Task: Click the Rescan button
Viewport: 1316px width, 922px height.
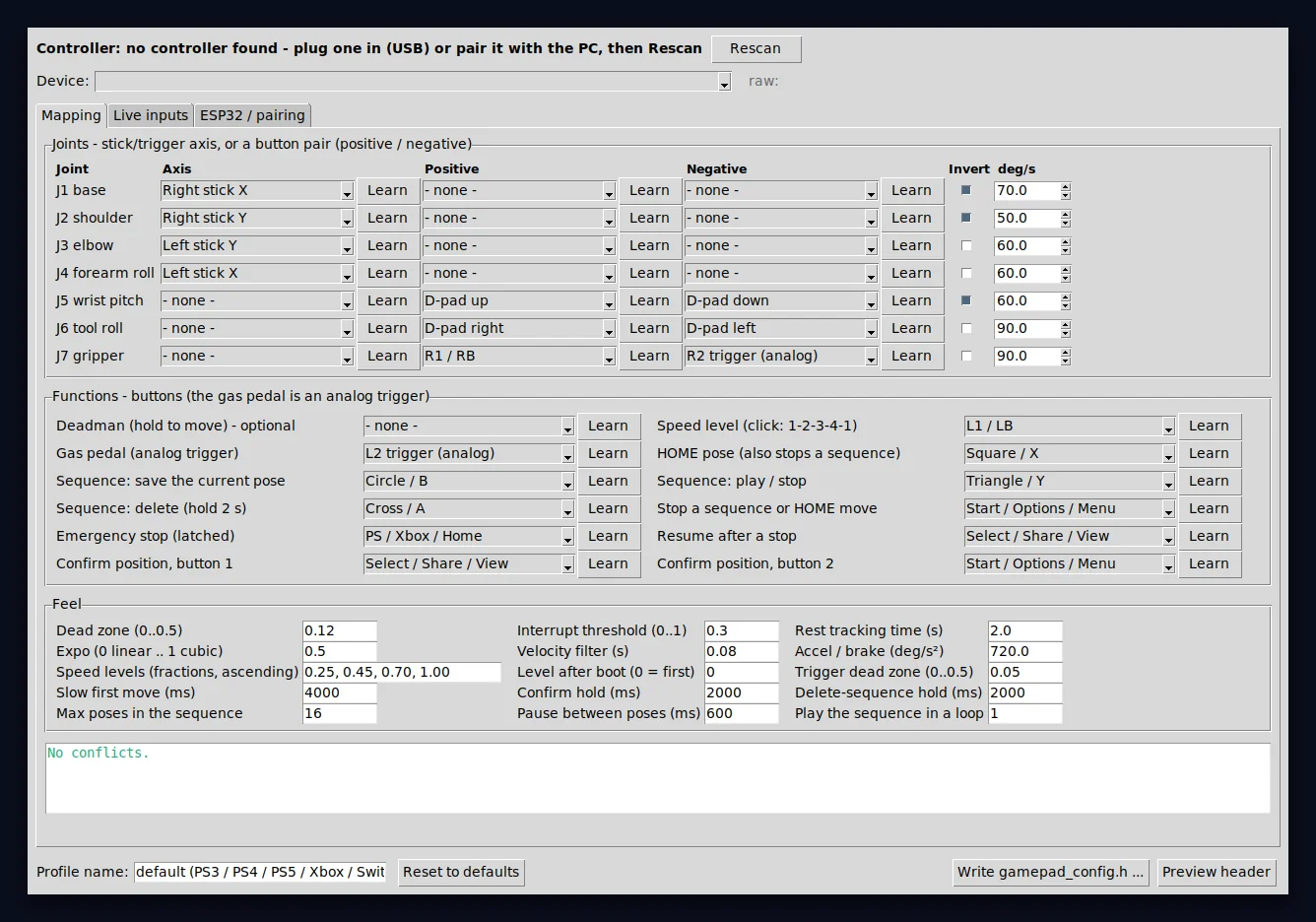Action: (x=756, y=48)
